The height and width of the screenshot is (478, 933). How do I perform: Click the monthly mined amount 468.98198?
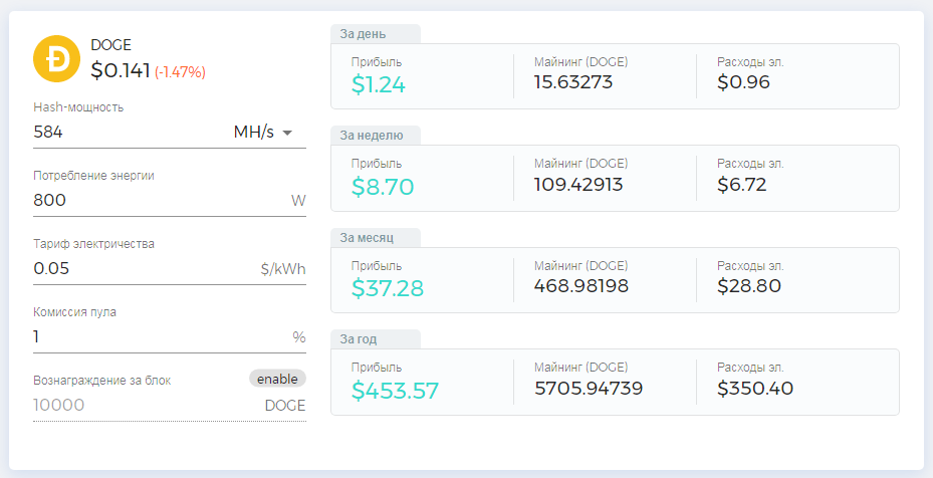pyautogui.click(x=581, y=286)
